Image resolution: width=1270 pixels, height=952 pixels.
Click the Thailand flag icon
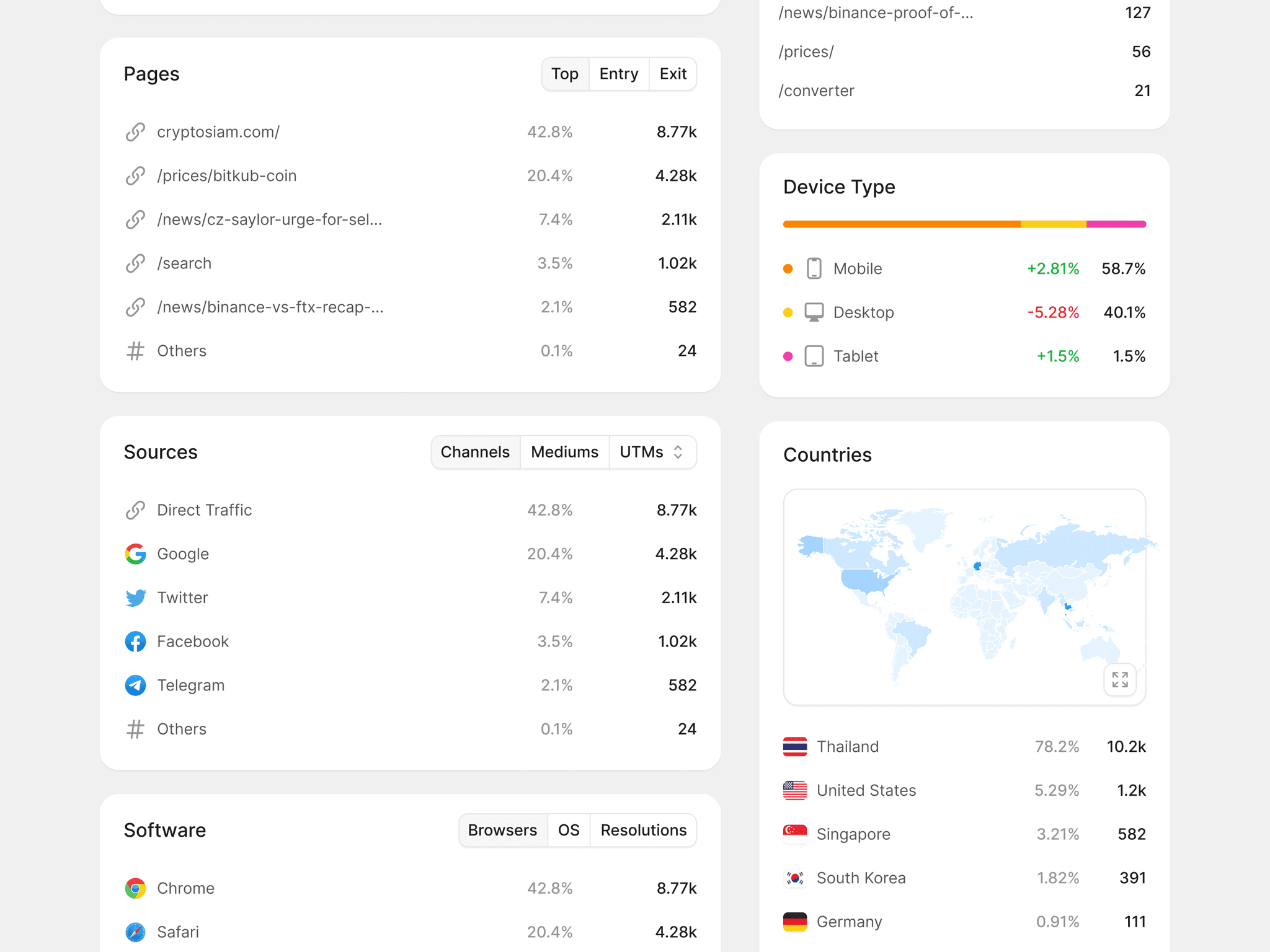(x=794, y=746)
